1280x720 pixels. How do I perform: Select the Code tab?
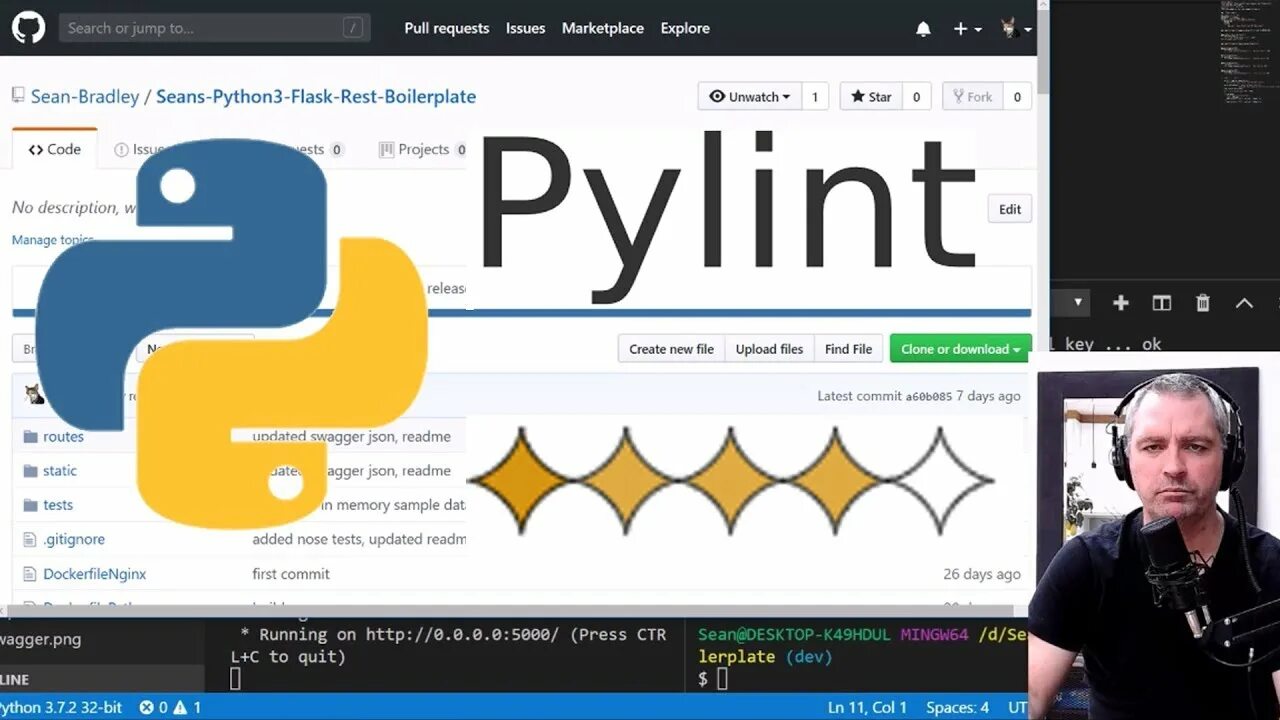pos(55,149)
